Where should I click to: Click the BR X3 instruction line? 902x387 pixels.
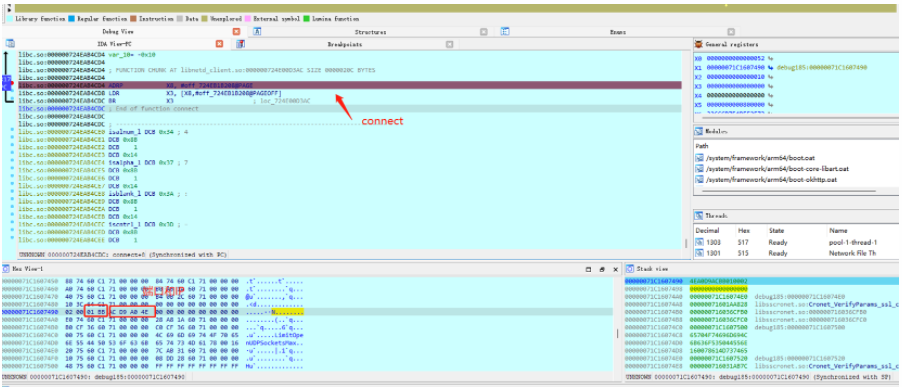click(349, 100)
